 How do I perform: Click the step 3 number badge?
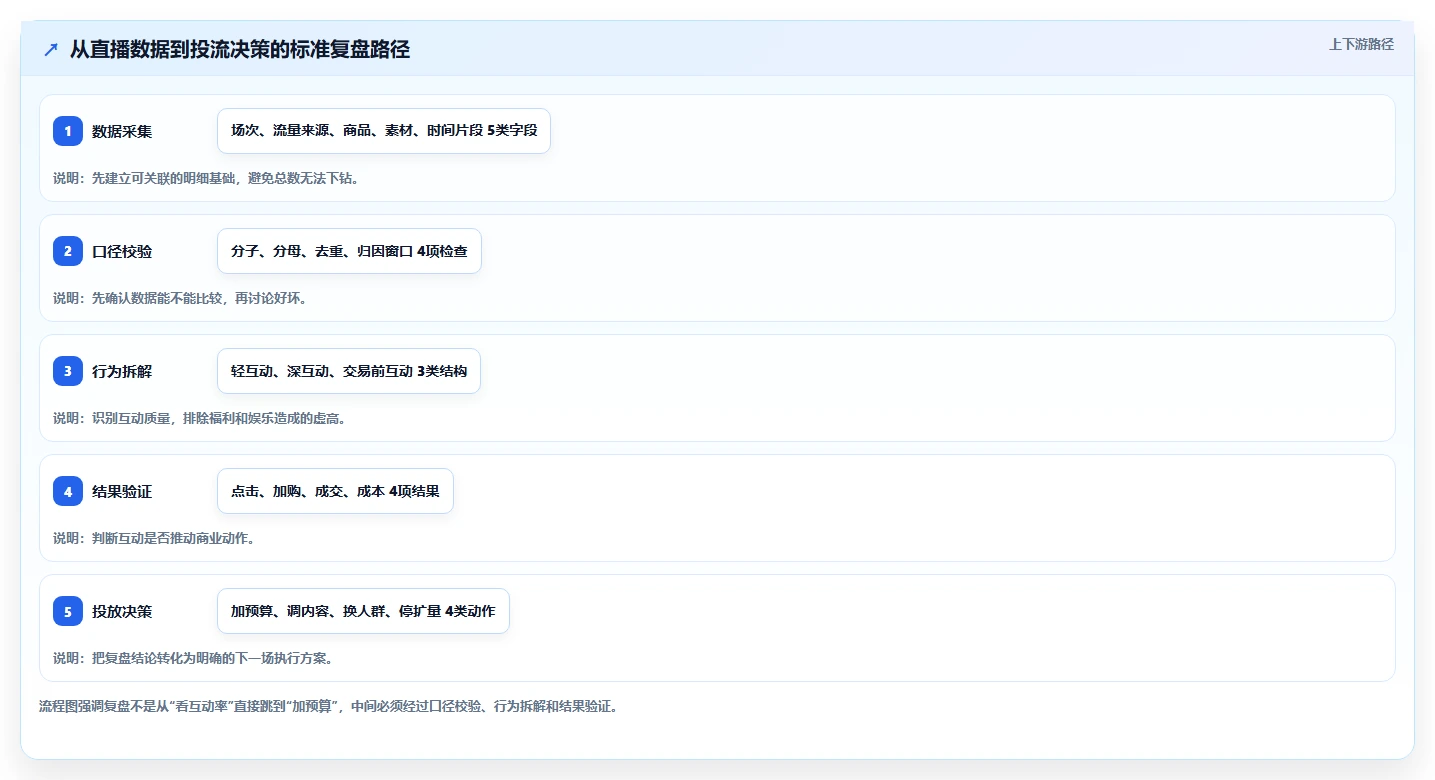pyautogui.click(x=68, y=371)
